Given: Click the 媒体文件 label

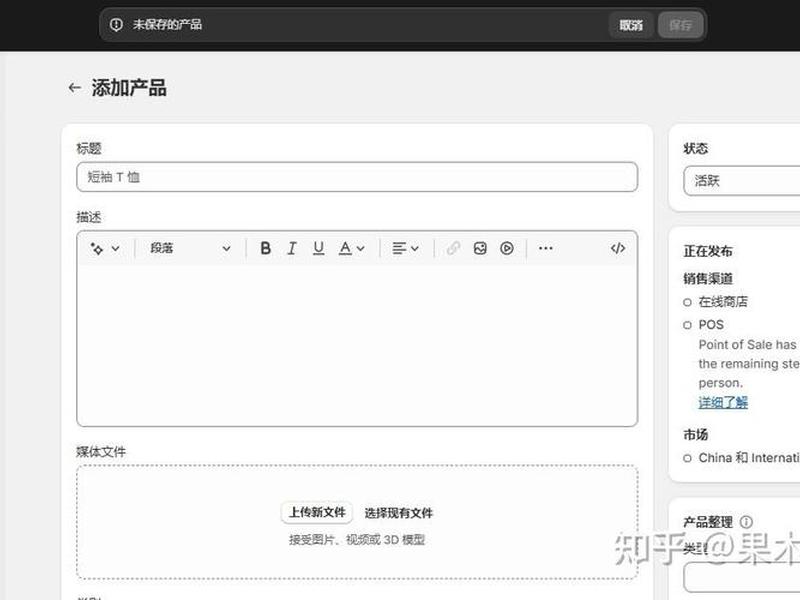Looking at the screenshot, I should pyautogui.click(x=101, y=452).
